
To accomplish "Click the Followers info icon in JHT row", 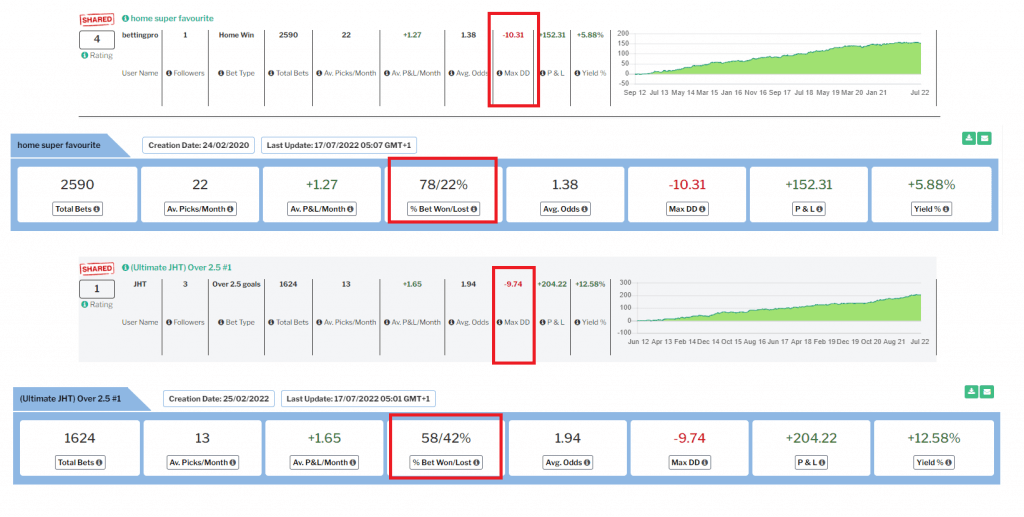I will point(169,322).
